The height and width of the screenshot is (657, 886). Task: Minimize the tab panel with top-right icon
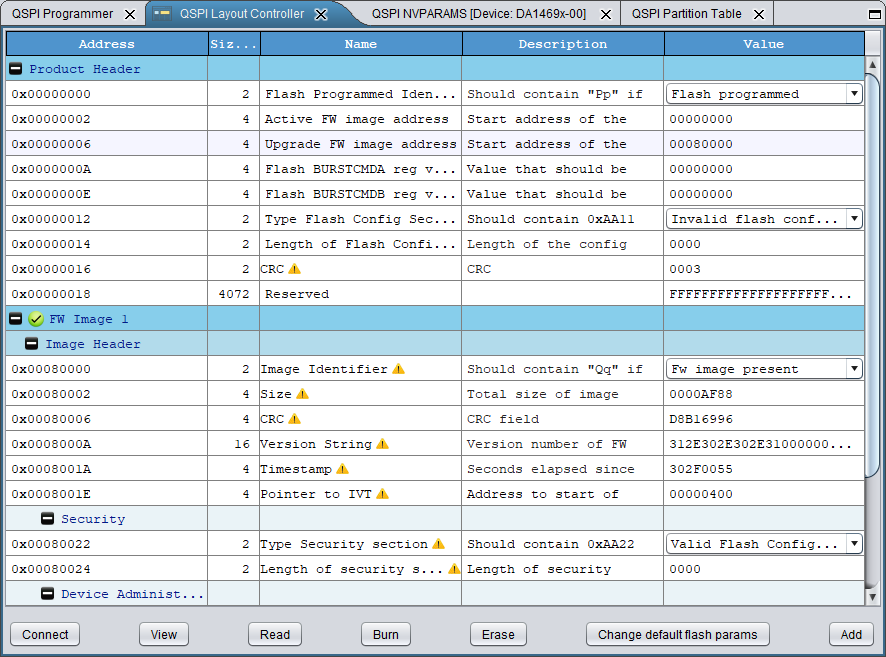tap(874, 14)
